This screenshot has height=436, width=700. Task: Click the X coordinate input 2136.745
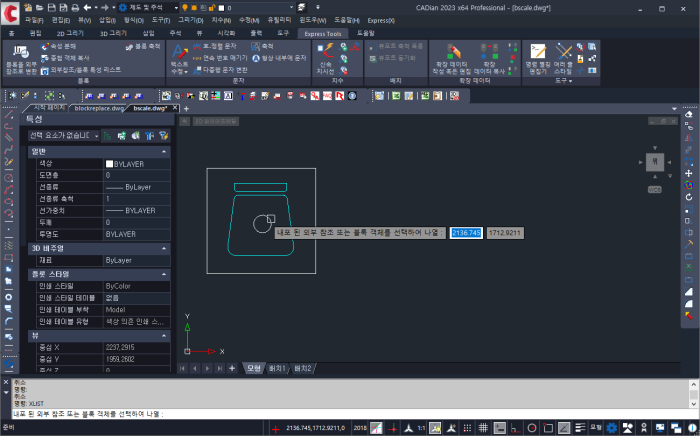(466, 233)
